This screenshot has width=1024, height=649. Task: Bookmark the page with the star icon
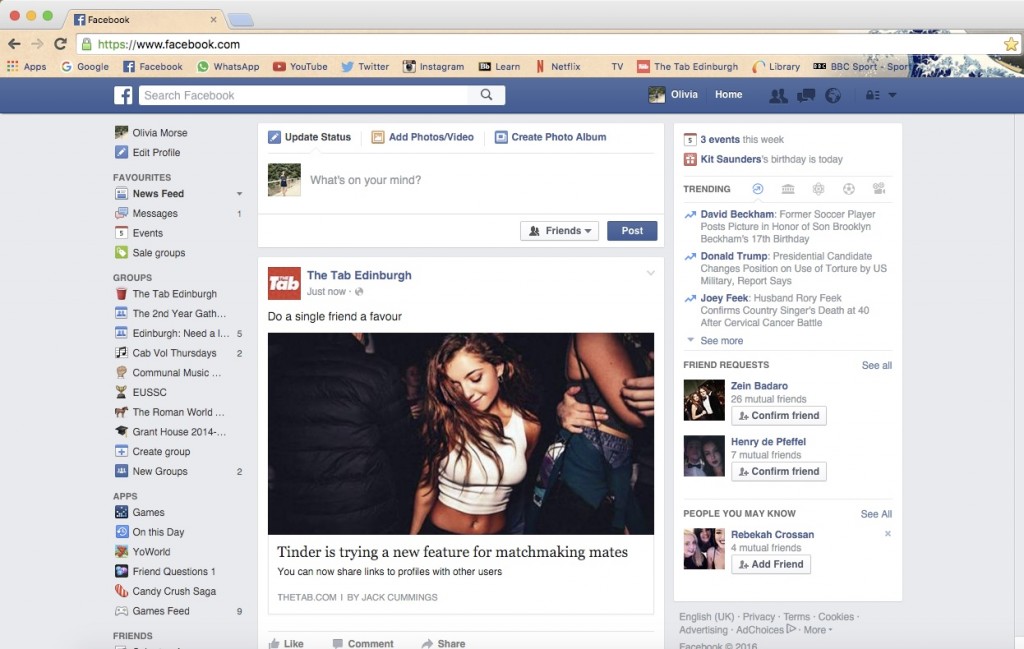tap(1011, 44)
